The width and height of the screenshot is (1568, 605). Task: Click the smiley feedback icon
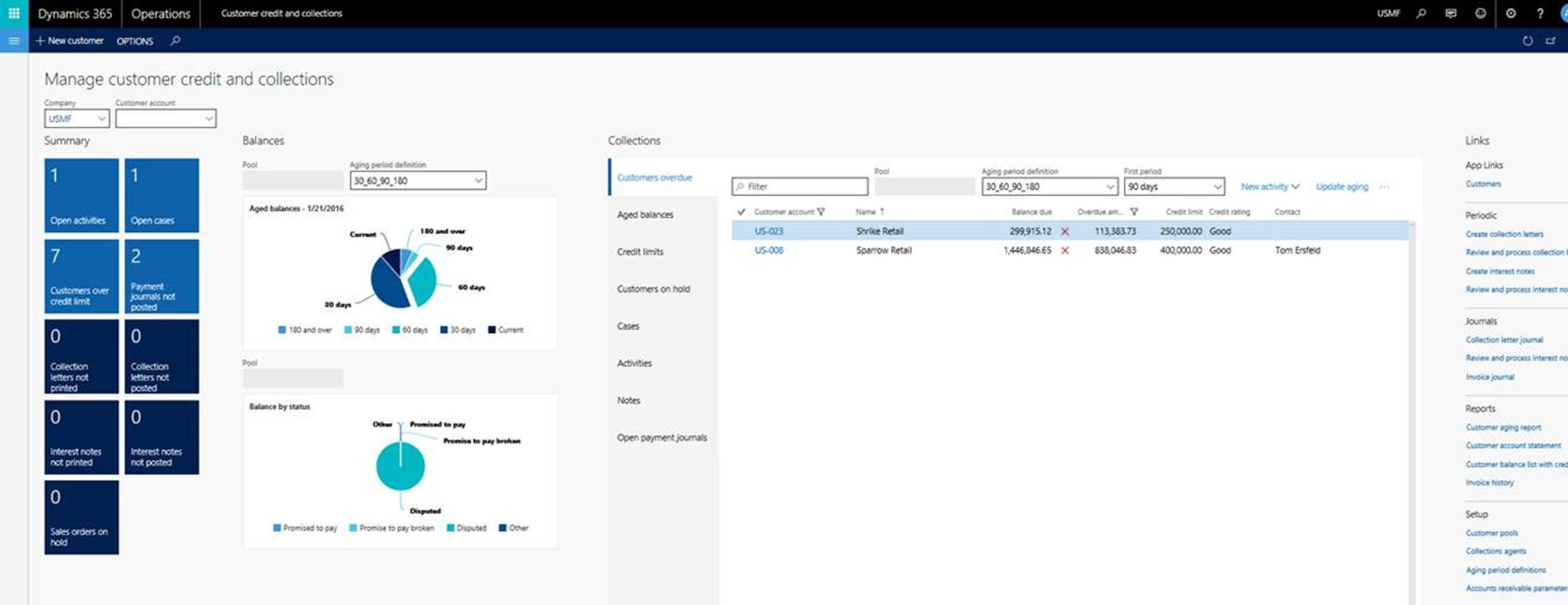1480,13
